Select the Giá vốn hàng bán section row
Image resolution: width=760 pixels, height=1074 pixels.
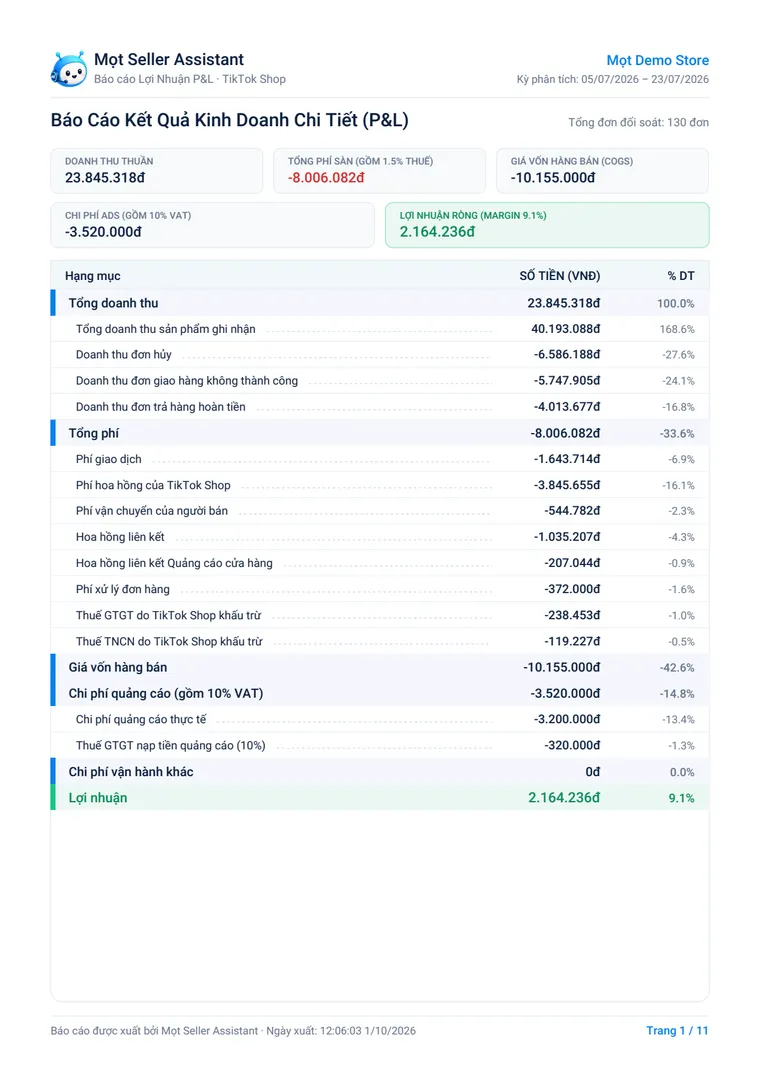(380, 667)
